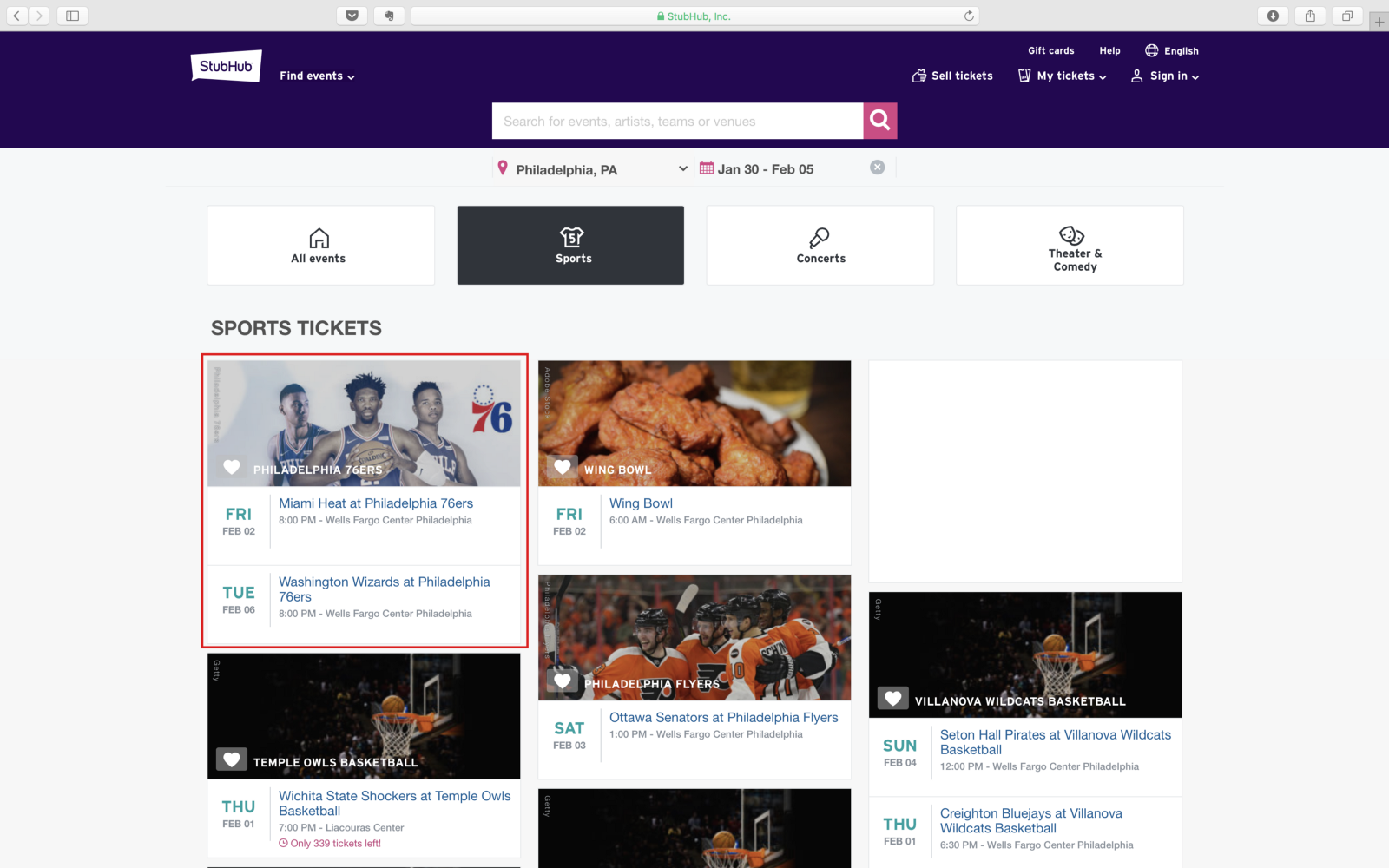1389x868 pixels.
Task: Open Seton Hall Pirates at Villanova event
Action: tap(1056, 742)
